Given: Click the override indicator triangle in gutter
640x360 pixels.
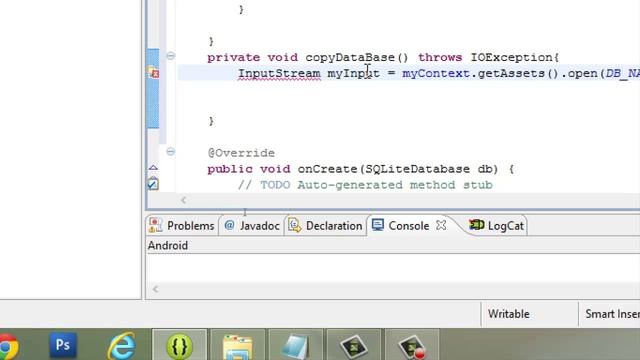Looking at the screenshot, I should pos(153,167).
